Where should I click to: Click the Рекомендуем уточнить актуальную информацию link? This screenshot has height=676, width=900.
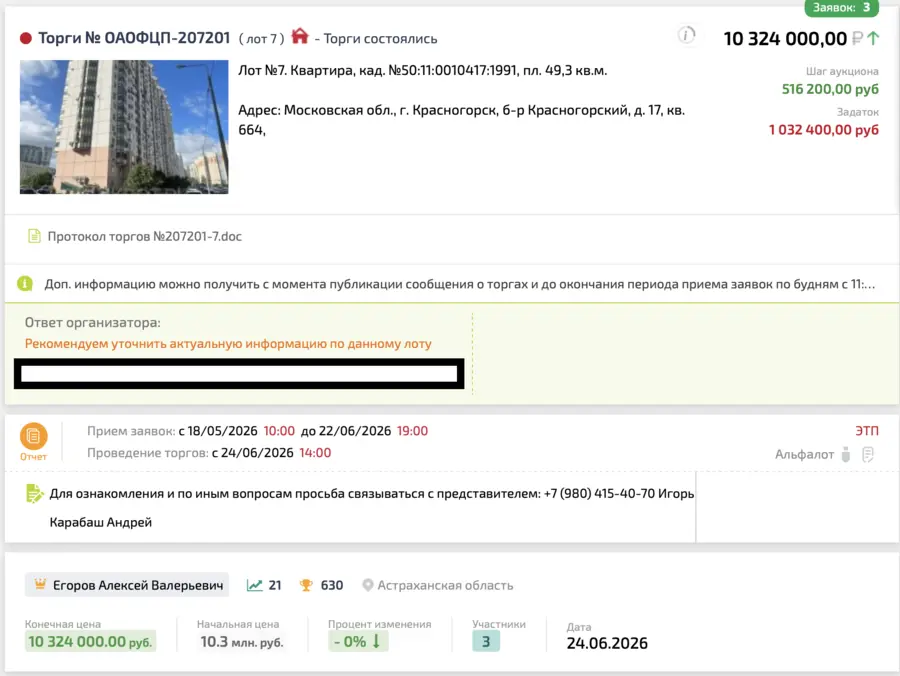228,344
